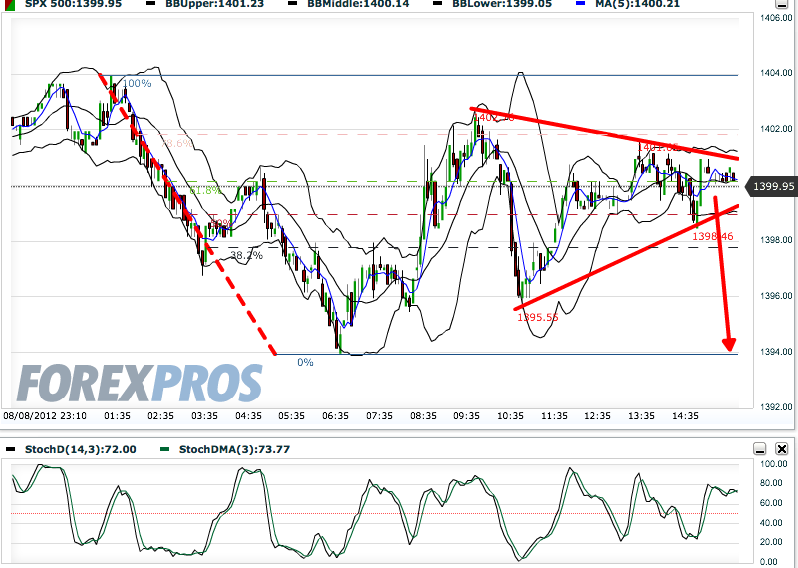Click the StochD black legend swatch
The image size is (798, 568).
point(10,449)
